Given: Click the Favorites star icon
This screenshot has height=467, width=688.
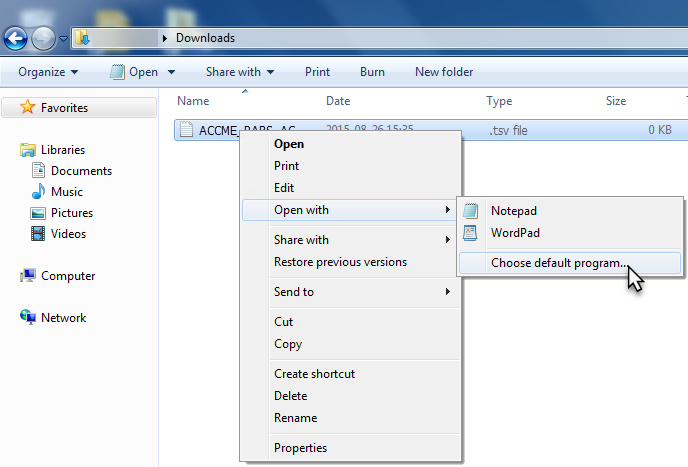Looking at the screenshot, I should click(28, 107).
